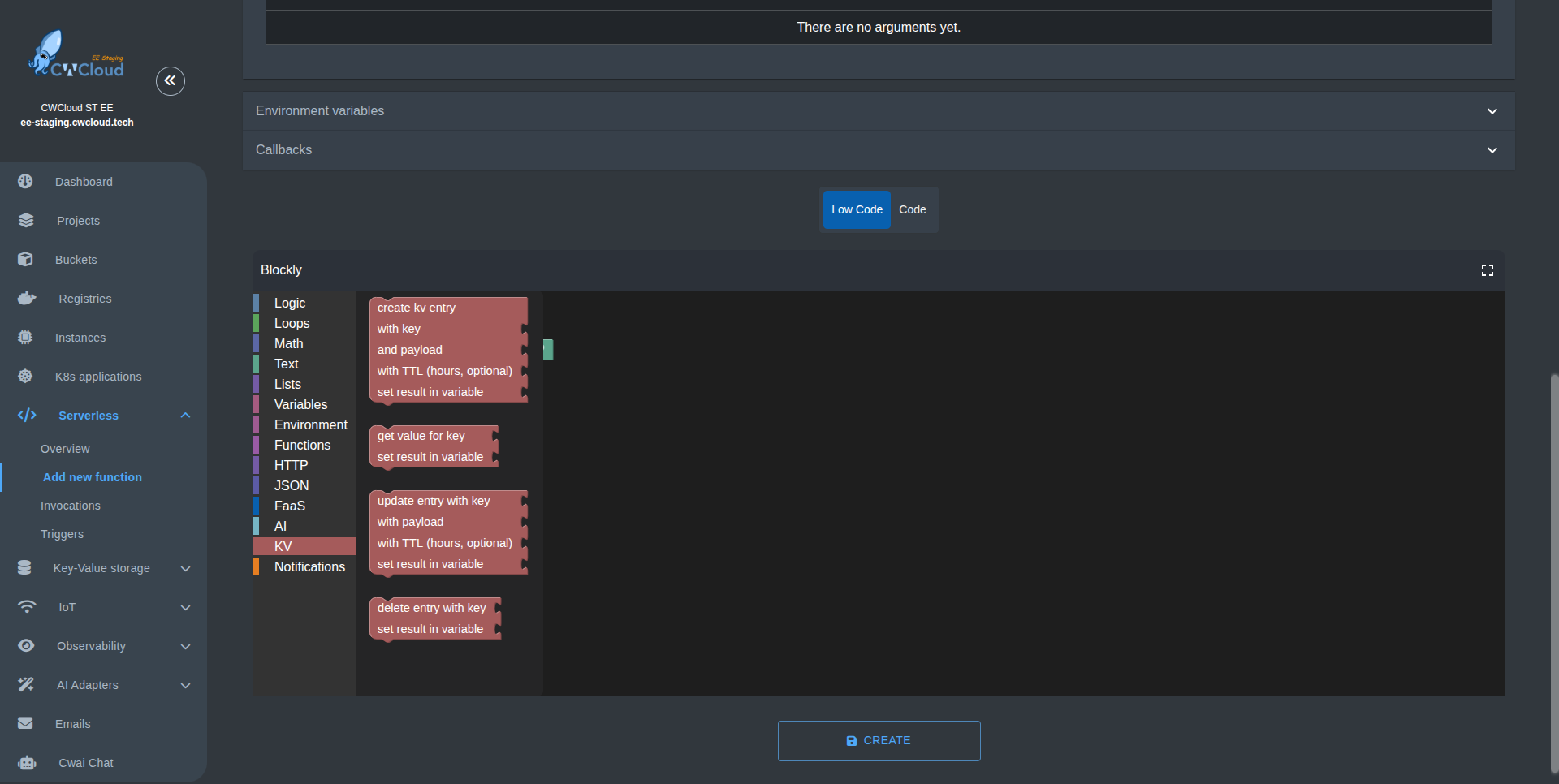Click the K8s applications helm icon

pos(26,377)
